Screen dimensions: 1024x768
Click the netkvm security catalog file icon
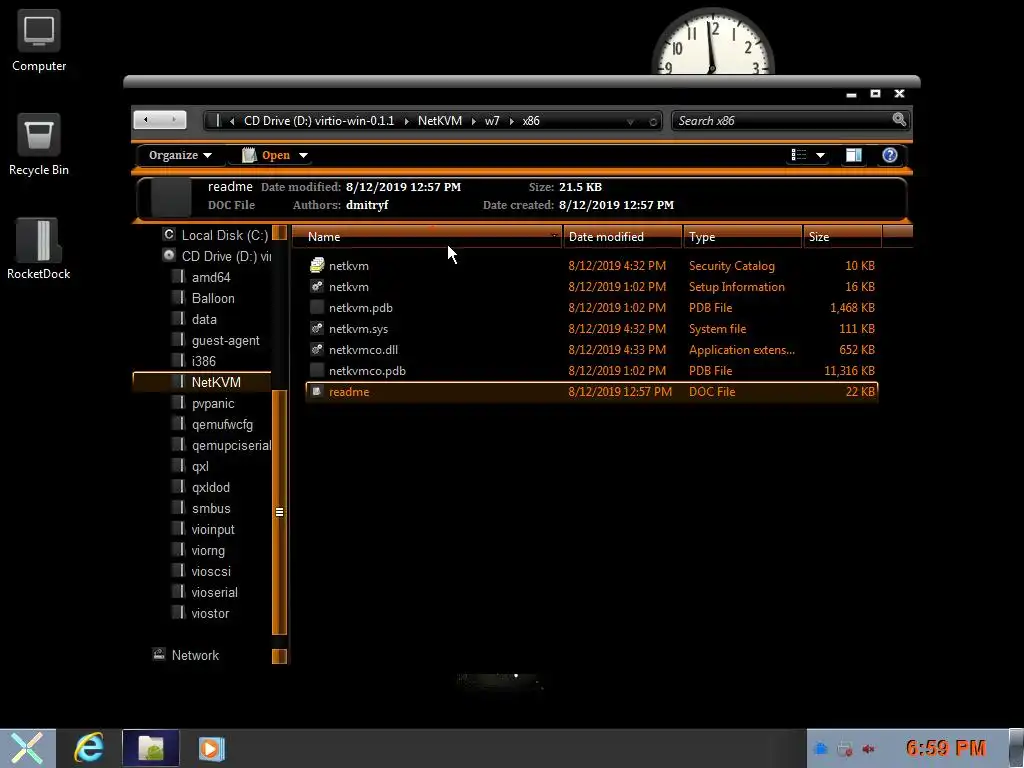point(317,265)
